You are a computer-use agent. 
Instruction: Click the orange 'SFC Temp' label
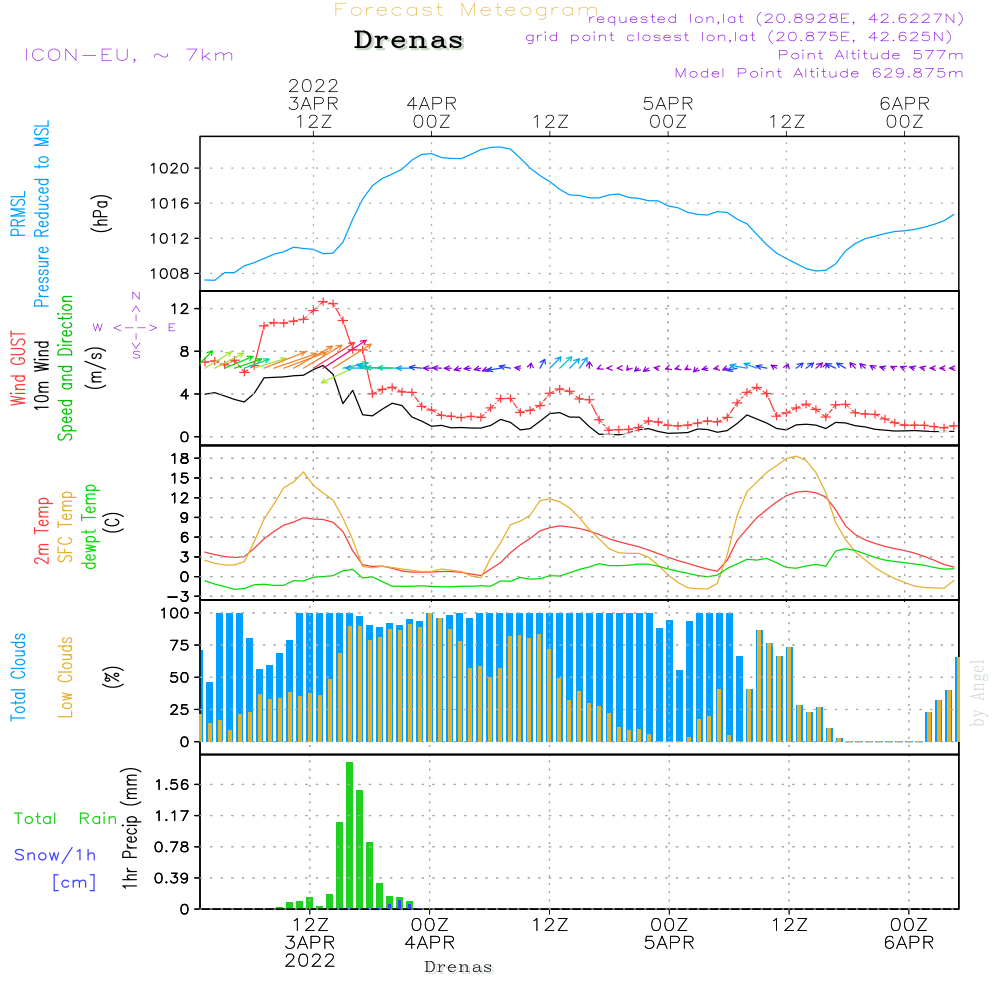pos(65,527)
